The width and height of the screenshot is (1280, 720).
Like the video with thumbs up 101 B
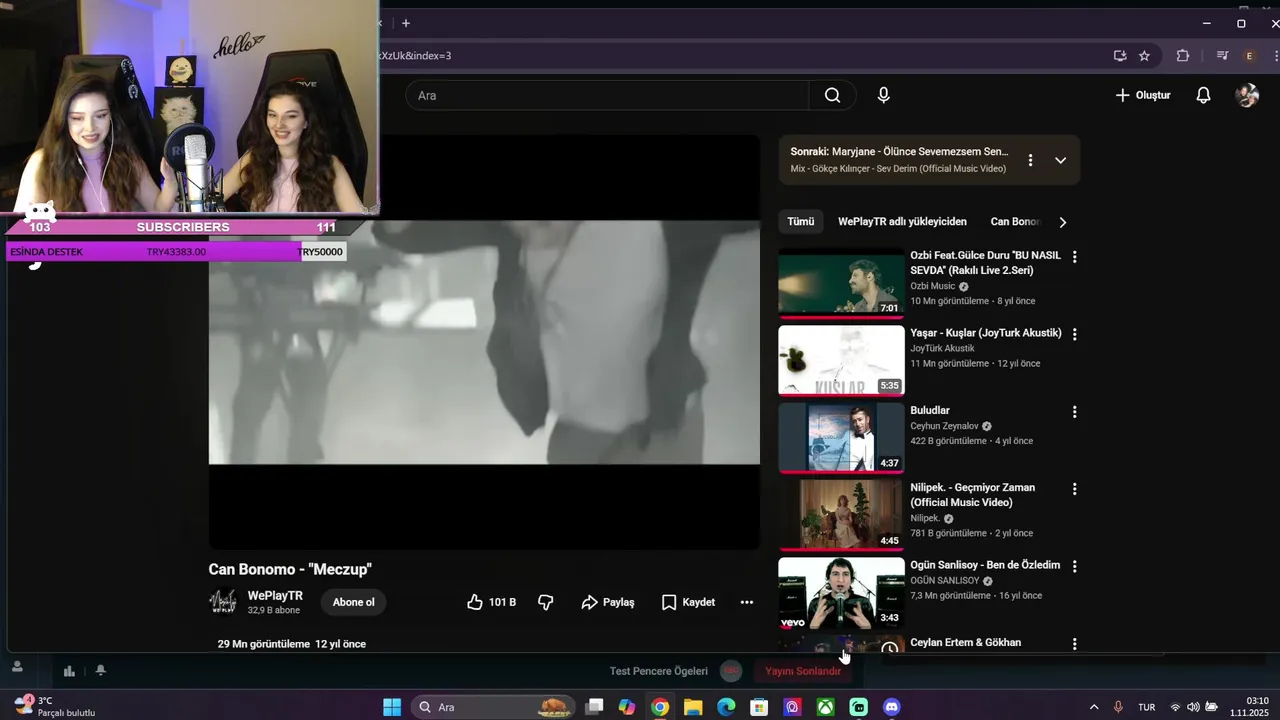pos(491,602)
